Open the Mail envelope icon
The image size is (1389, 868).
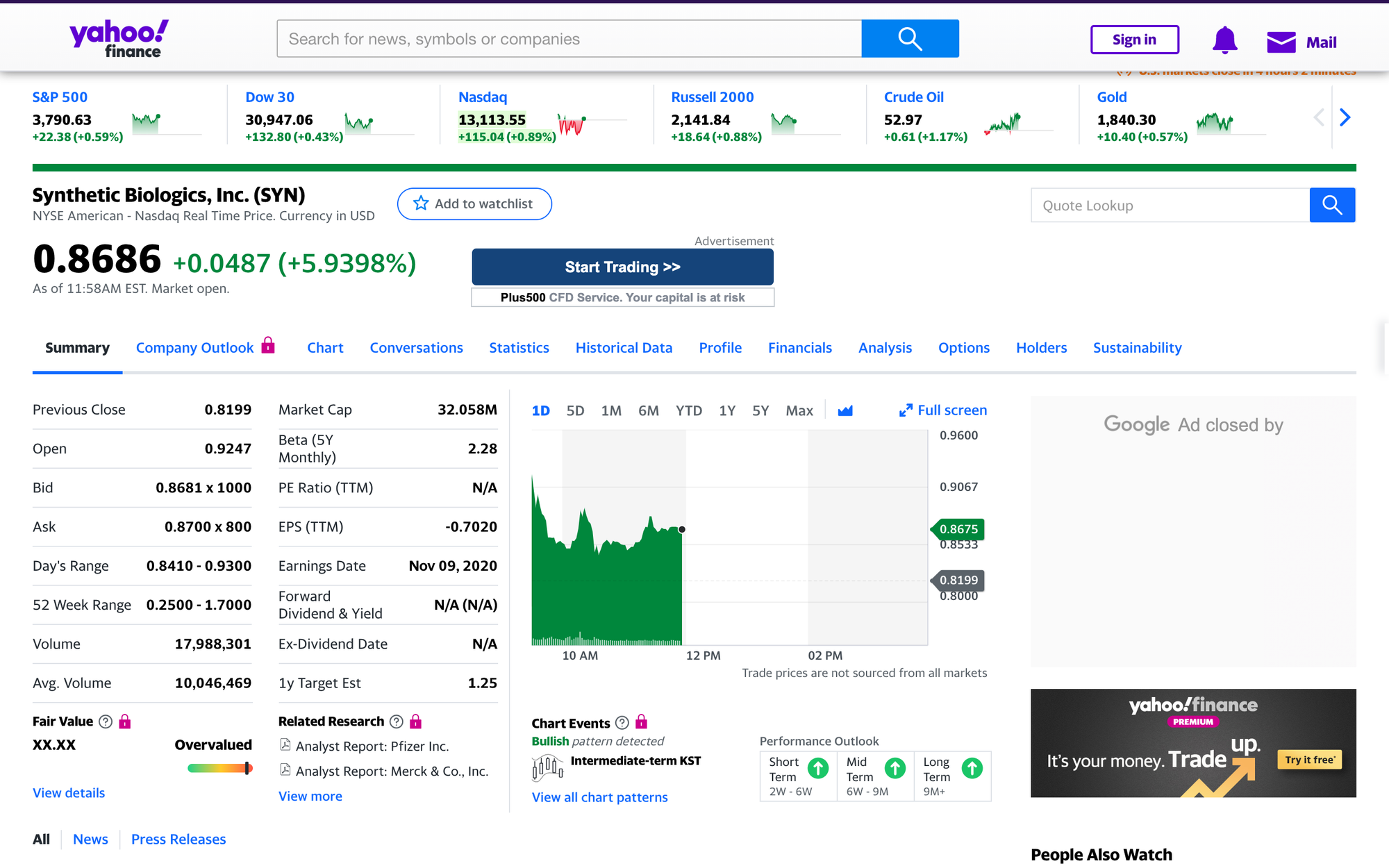pyautogui.click(x=1281, y=42)
